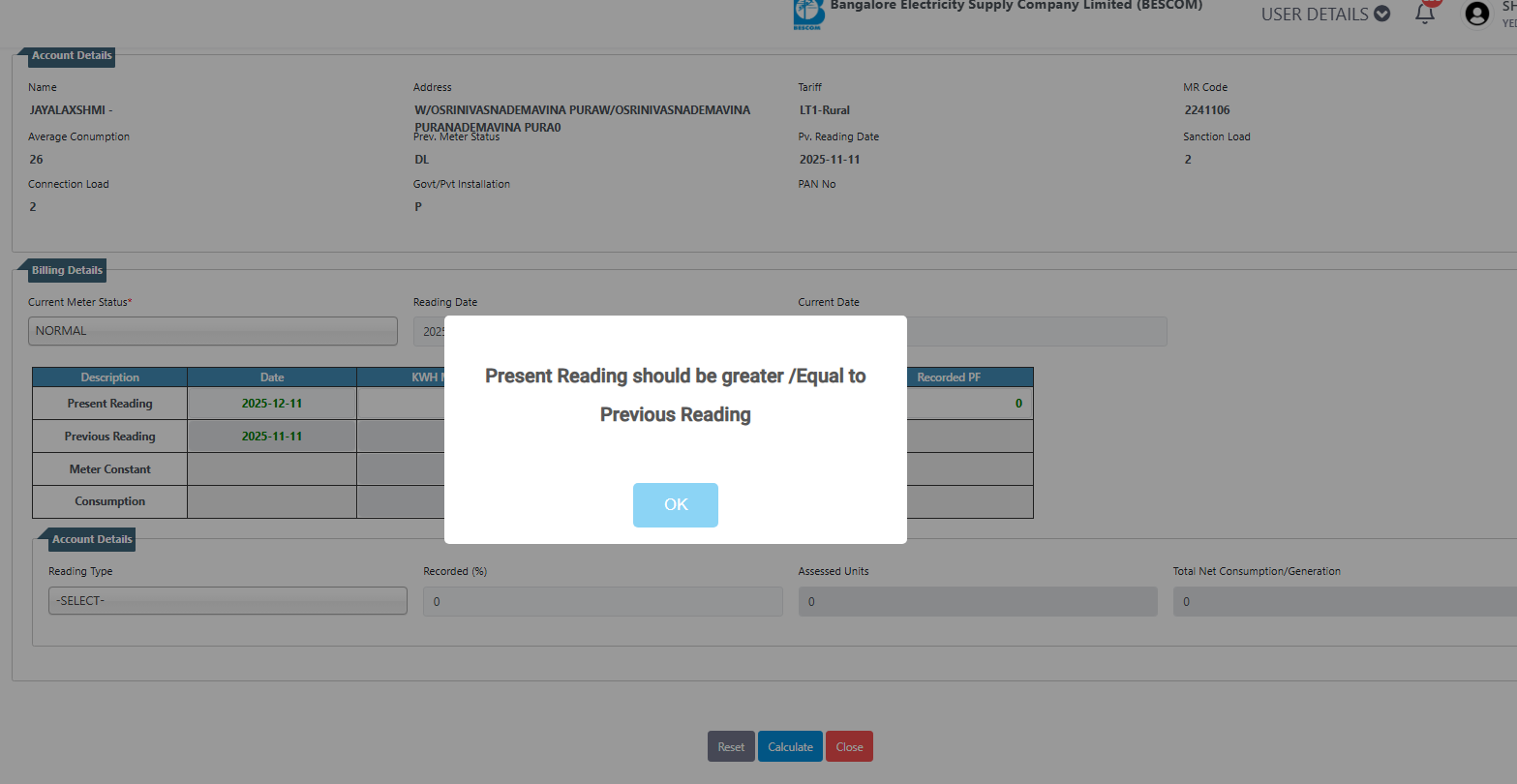Click the Total Net Consumption/Generation field

[x=1345, y=601]
